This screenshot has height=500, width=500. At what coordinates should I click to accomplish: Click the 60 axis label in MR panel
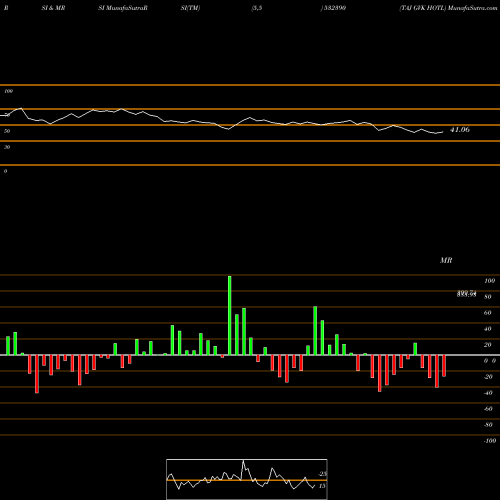(487, 313)
